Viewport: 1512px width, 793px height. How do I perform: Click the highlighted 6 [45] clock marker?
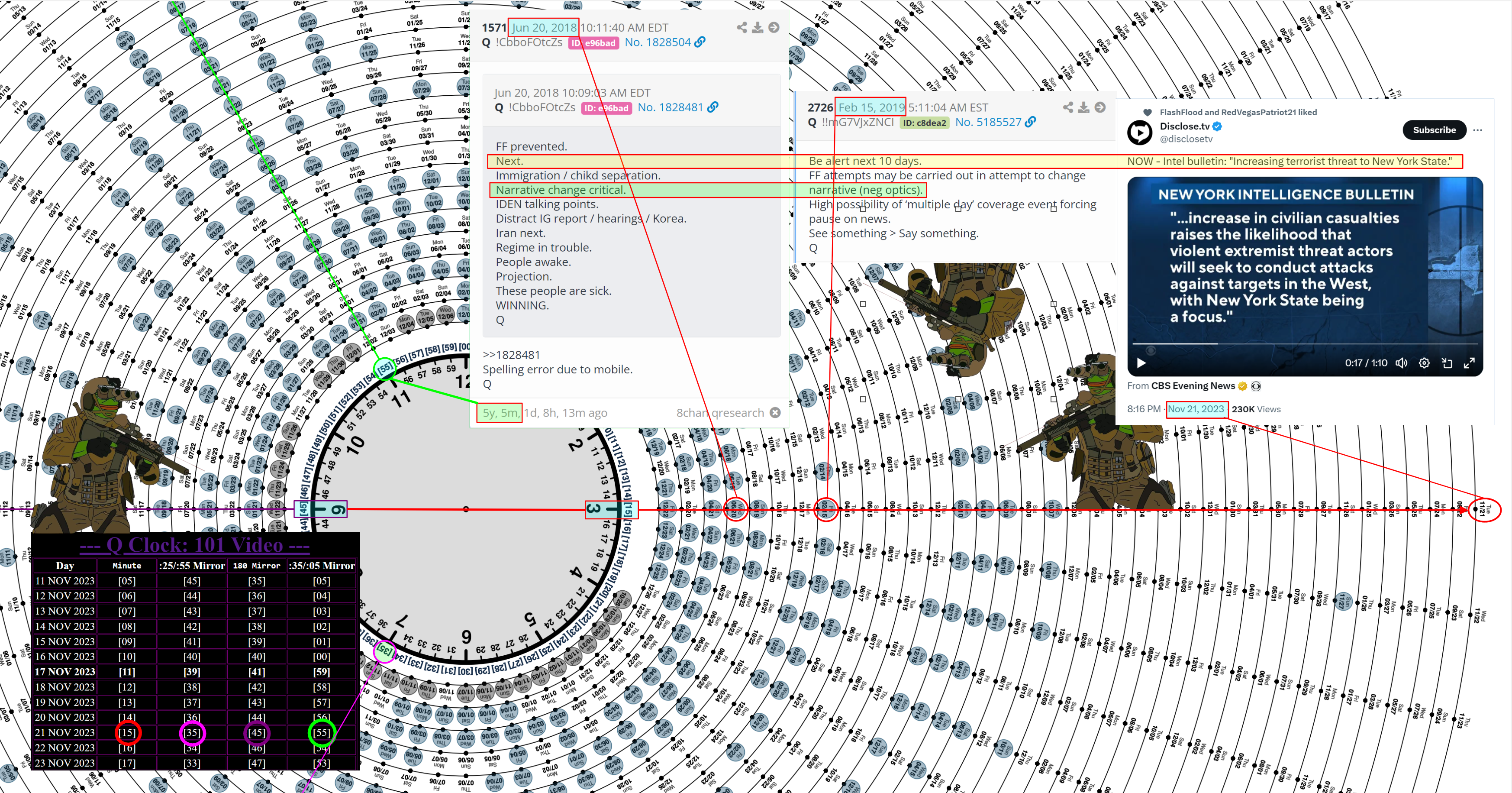point(320,509)
